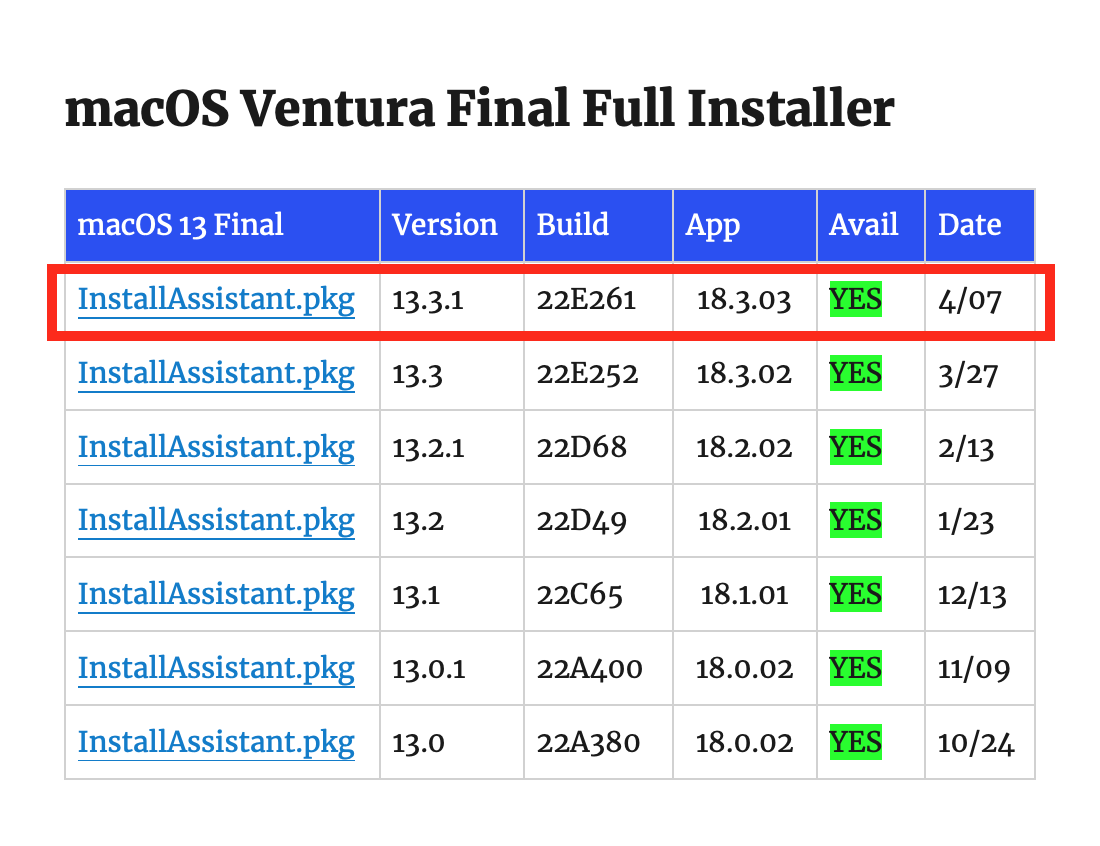Viewport: 1100px width, 846px height.
Task: Click the green YES badge for 13.3.1
Action: 855,300
